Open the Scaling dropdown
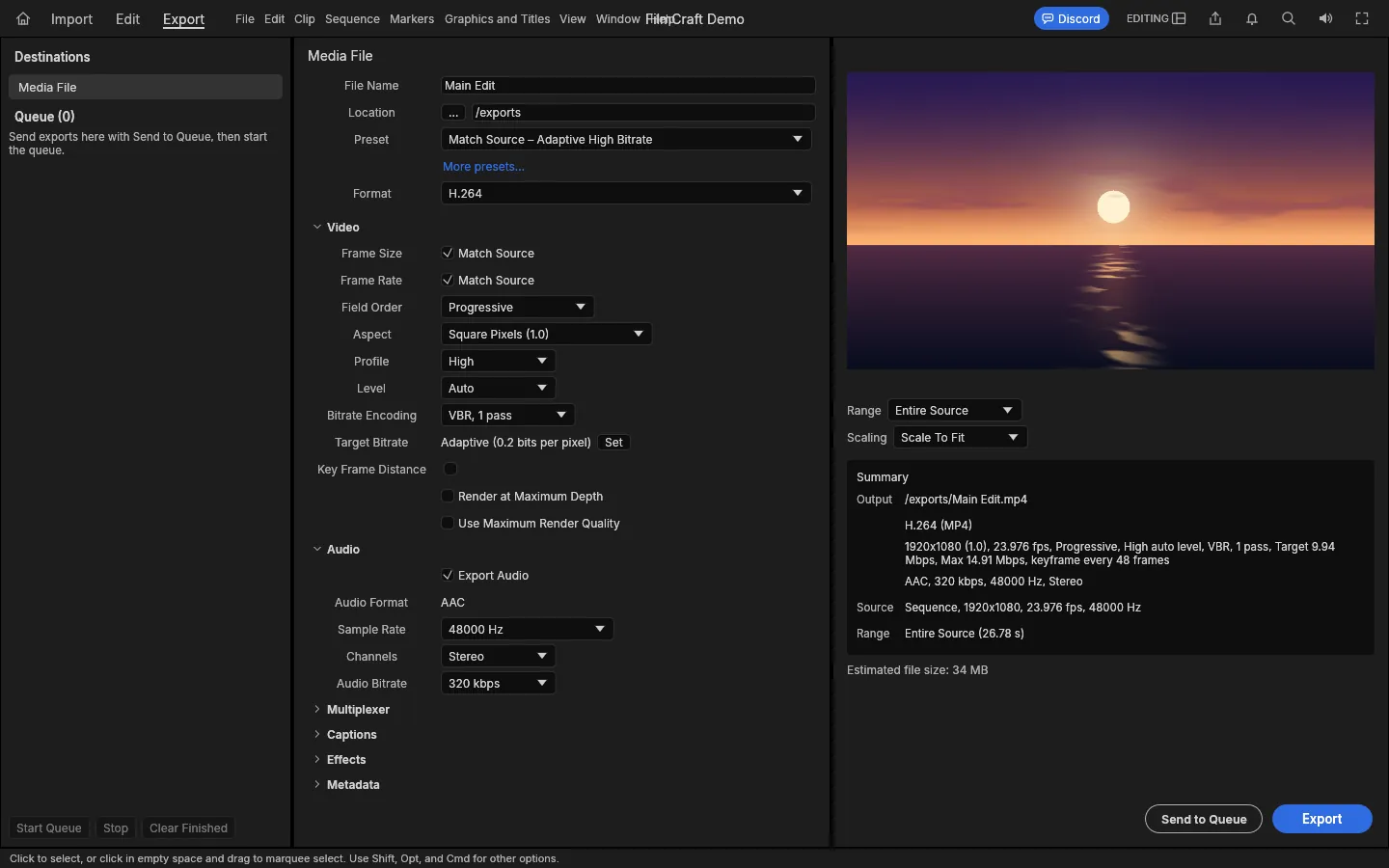This screenshot has height=868, width=1389. [960, 438]
